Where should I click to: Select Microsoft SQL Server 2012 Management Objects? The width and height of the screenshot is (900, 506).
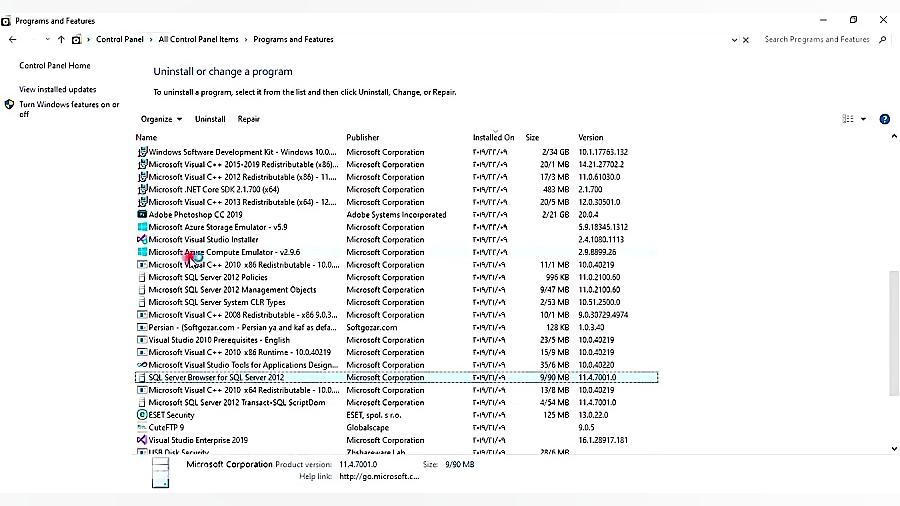pos(396,290)
